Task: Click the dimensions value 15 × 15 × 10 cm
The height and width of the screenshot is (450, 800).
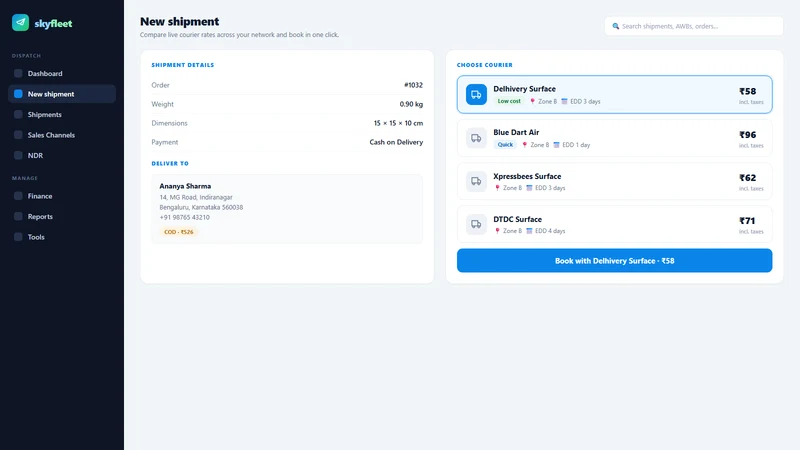Action: click(x=398, y=123)
